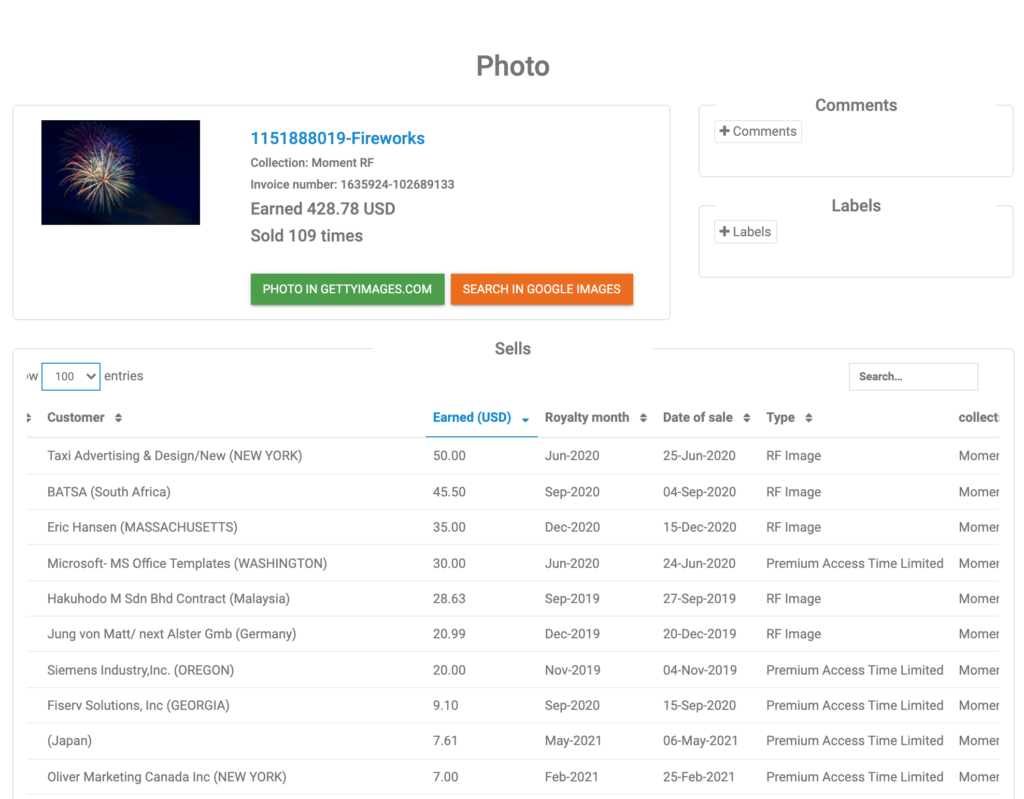Select the Microsoft- MS Office Templates row
This screenshot has width=1024, height=799.
pyautogui.click(x=187, y=564)
